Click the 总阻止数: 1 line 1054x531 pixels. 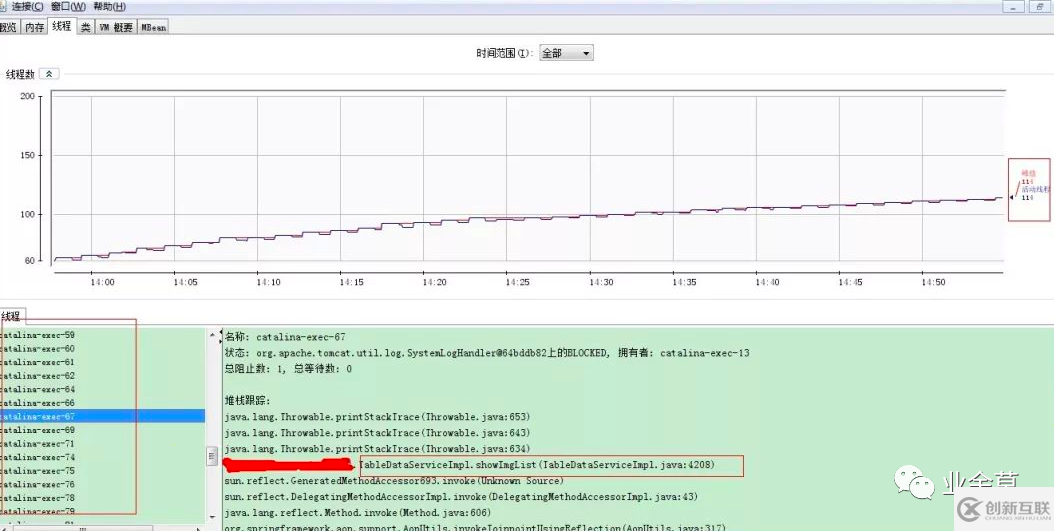click(x=288, y=369)
